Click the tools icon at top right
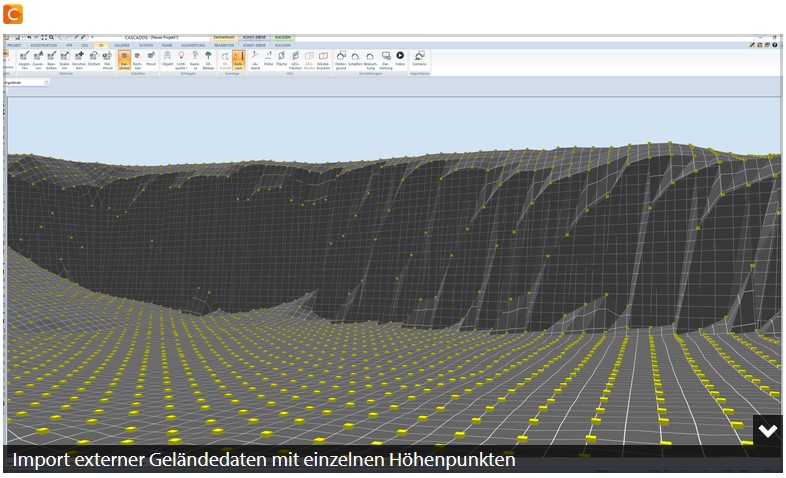This screenshot has height=478, width=786. 752,45
